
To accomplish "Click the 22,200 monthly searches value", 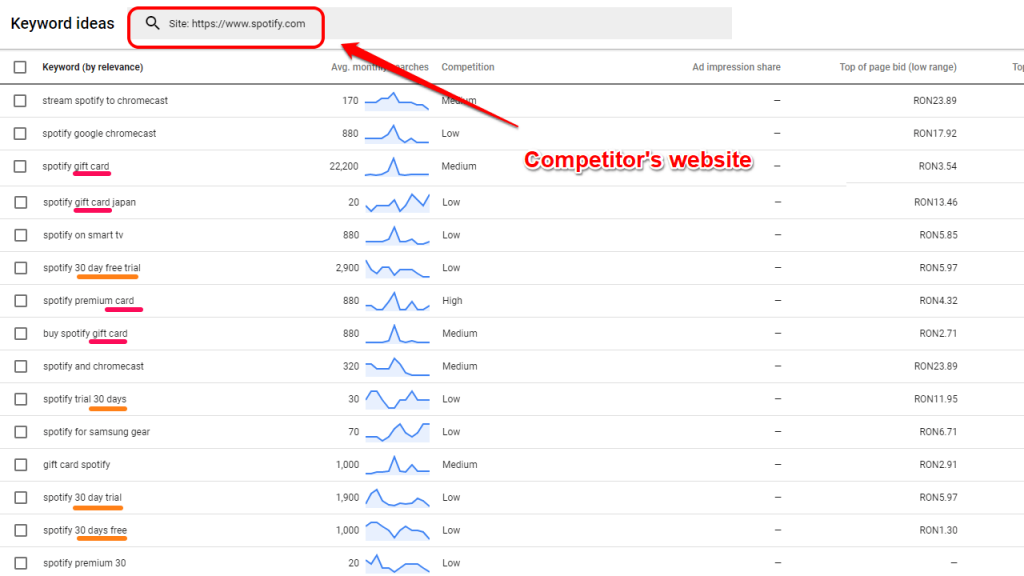I will point(344,167).
